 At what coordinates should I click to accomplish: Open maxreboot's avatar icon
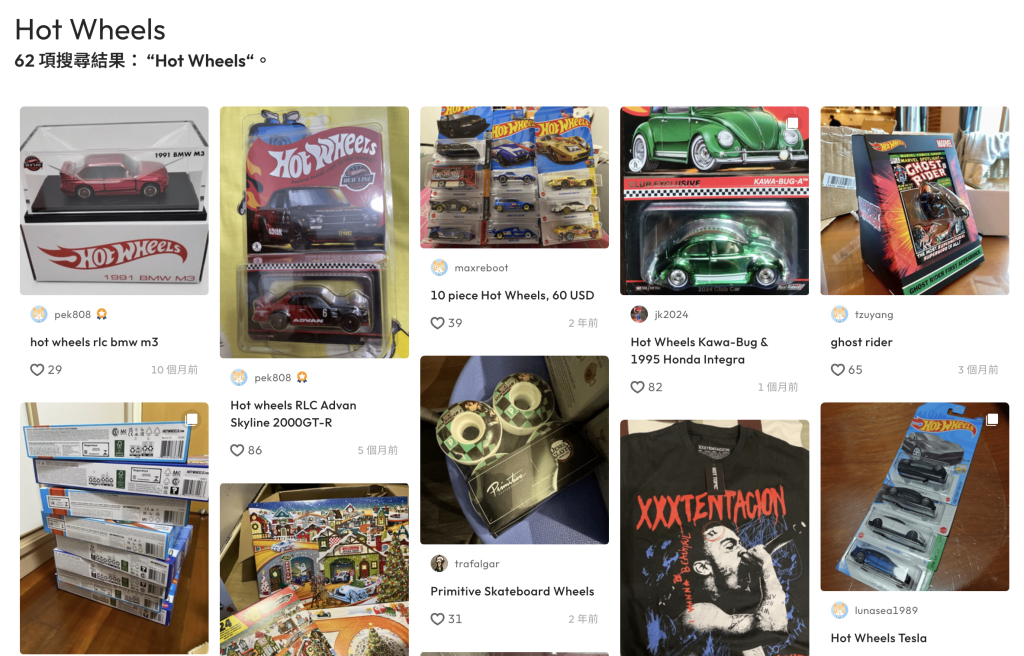pos(439,268)
